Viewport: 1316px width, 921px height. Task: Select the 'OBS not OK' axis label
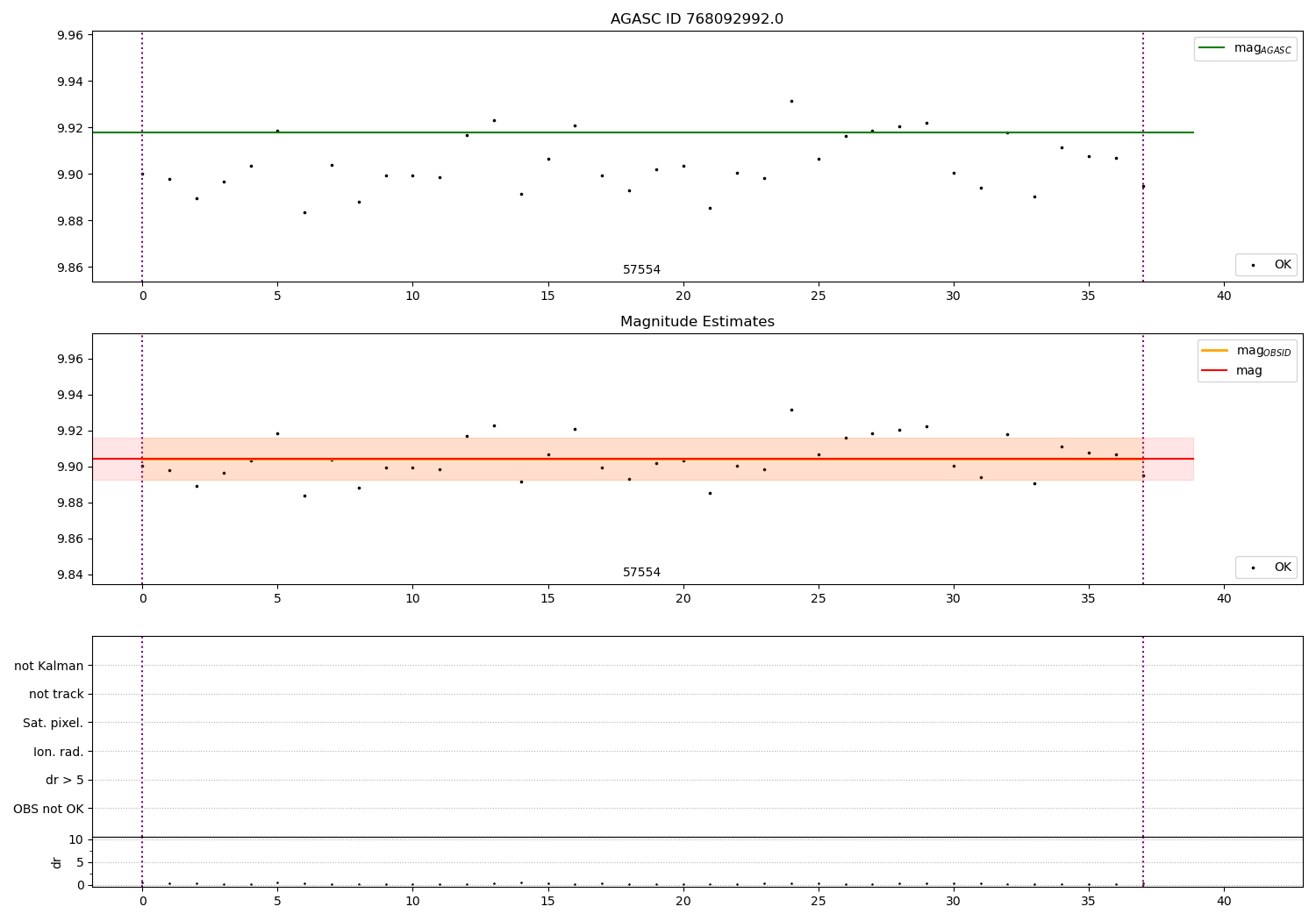click(x=48, y=809)
